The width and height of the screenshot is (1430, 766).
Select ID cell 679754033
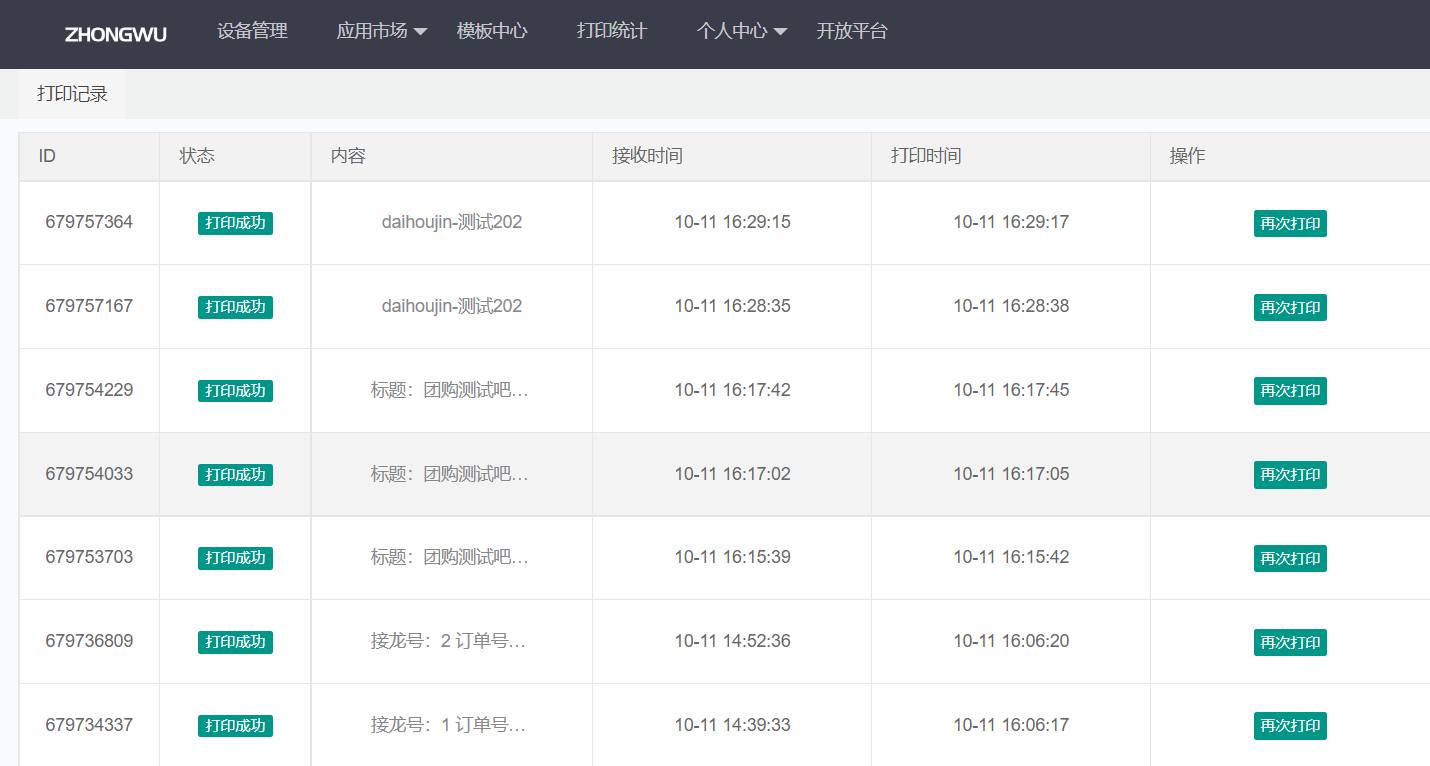click(89, 474)
